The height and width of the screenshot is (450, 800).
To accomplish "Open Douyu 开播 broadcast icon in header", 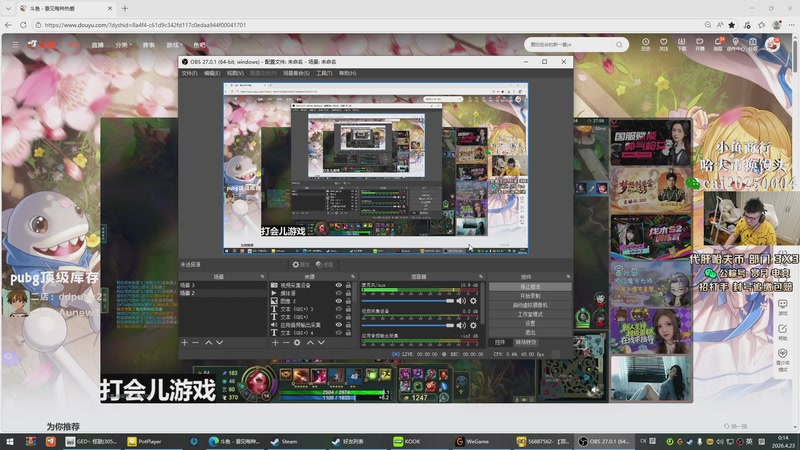I will tap(699, 44).
